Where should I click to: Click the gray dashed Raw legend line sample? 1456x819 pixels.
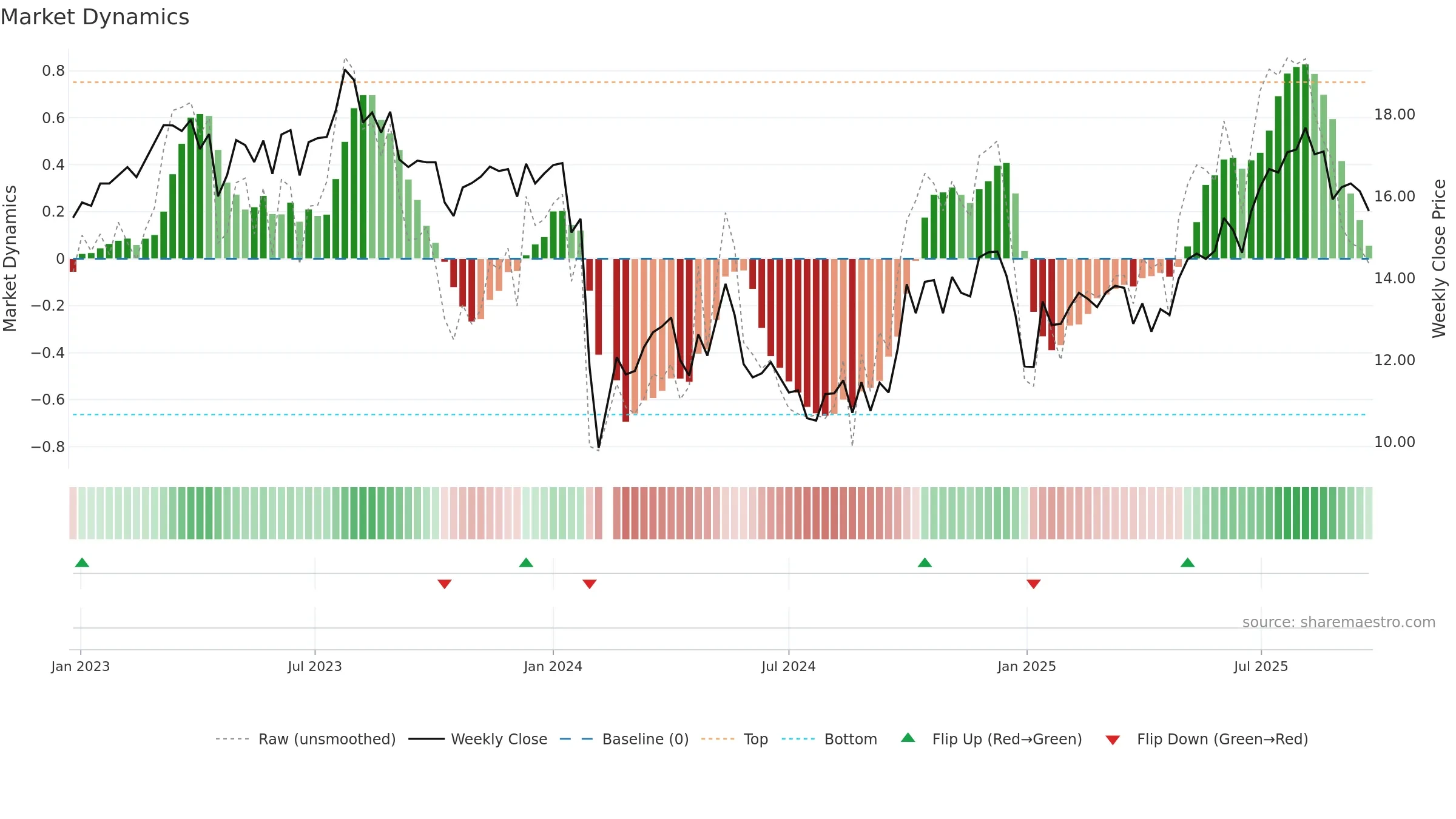pos(232,739)
